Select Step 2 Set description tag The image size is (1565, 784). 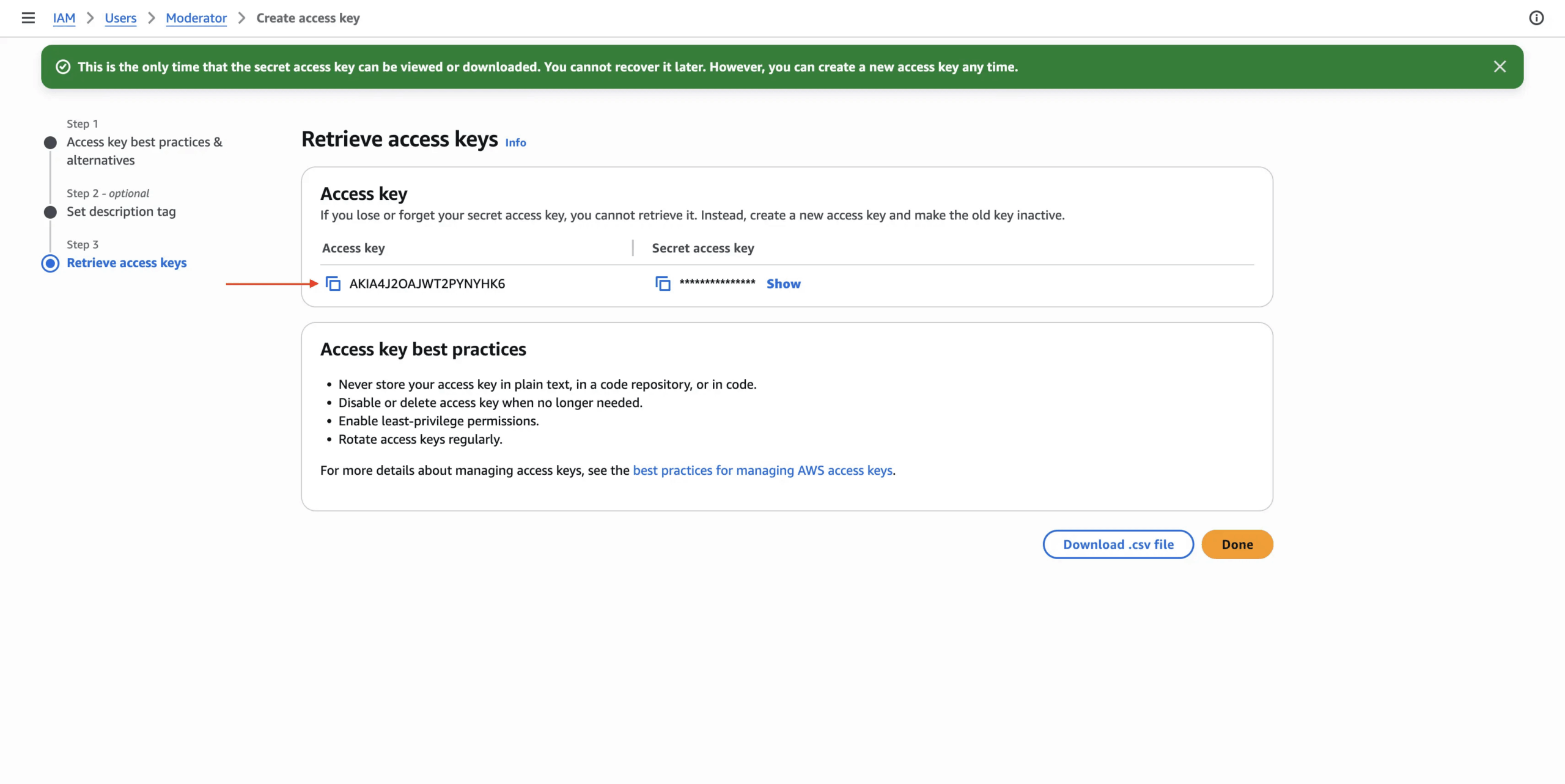click(121, 211)
